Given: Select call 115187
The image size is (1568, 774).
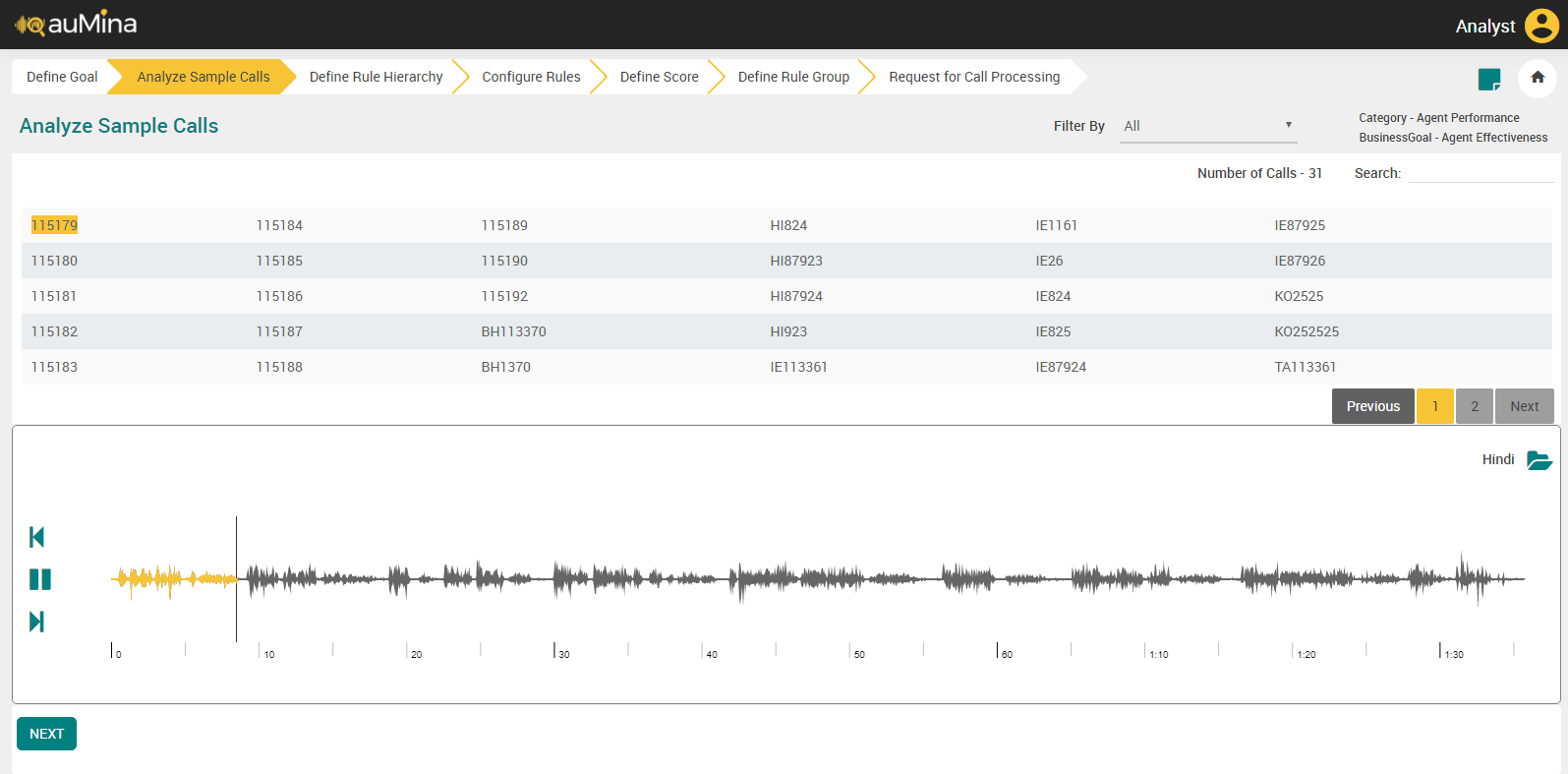Looking at the screenshot, I should click(x=279, y=331).
